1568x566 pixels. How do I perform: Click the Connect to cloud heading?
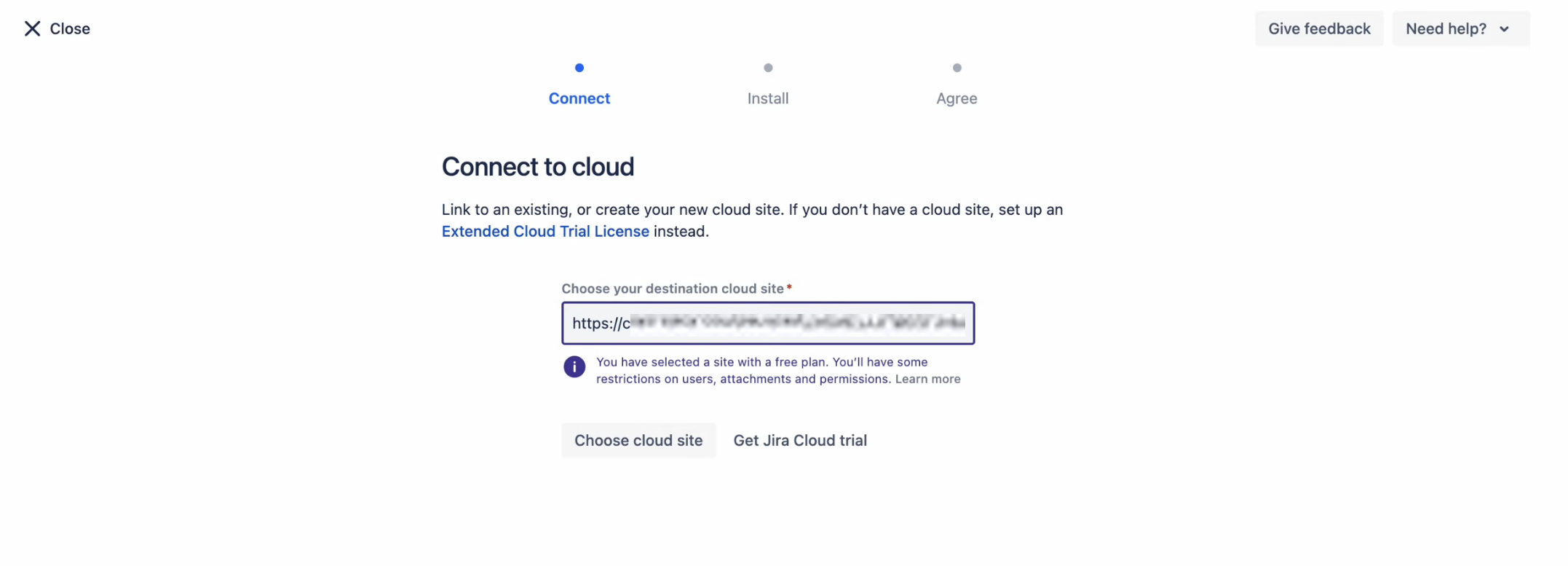[537, 167]
